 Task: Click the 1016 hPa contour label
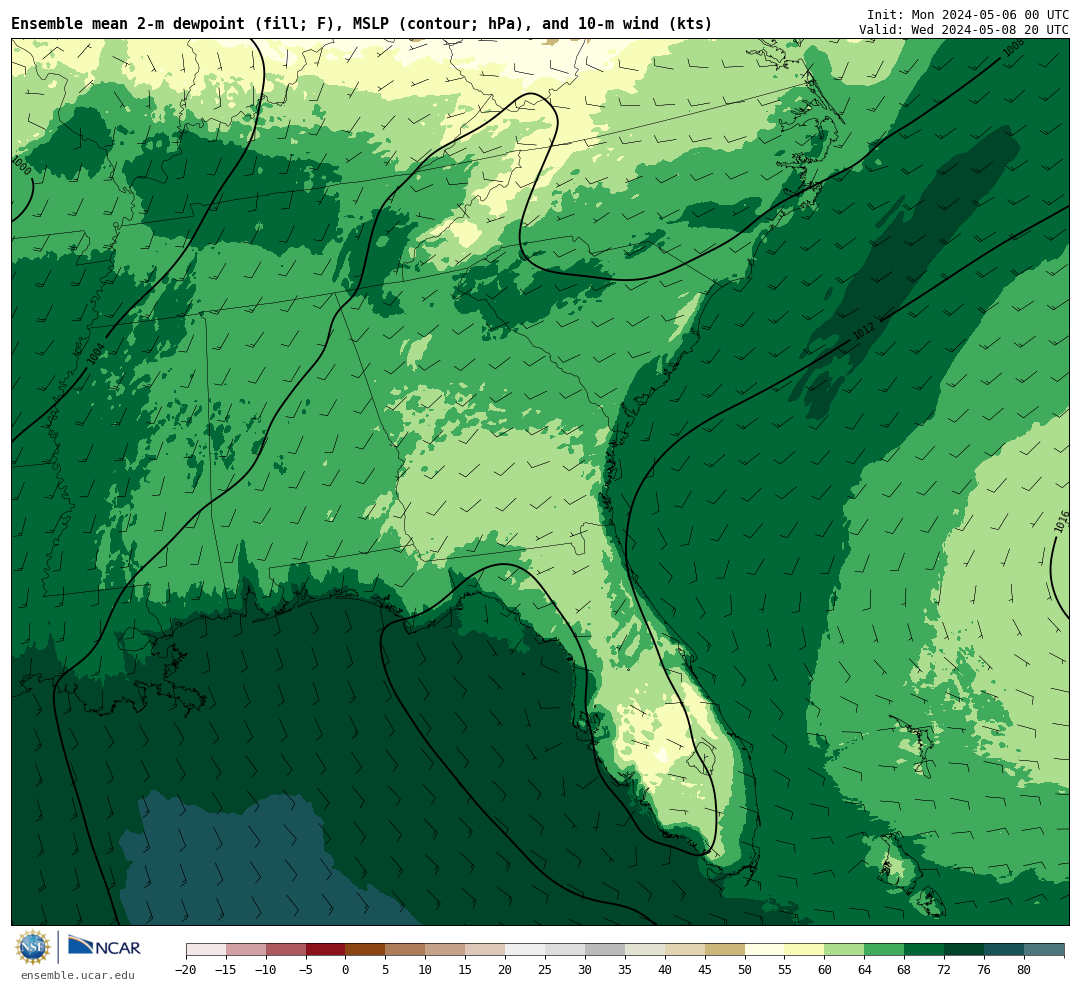[x=1062, y=521]
